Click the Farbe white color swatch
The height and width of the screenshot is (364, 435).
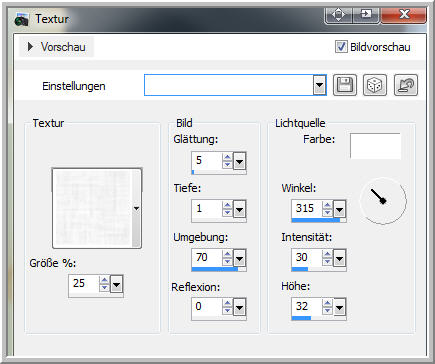click(375, 146)
